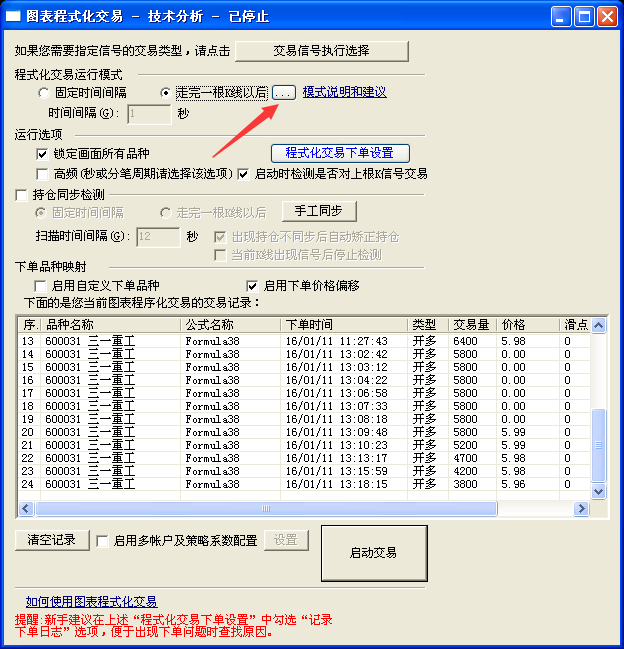Open the 模式说明和建议 link
624x649 pixels.
[344, 92]
